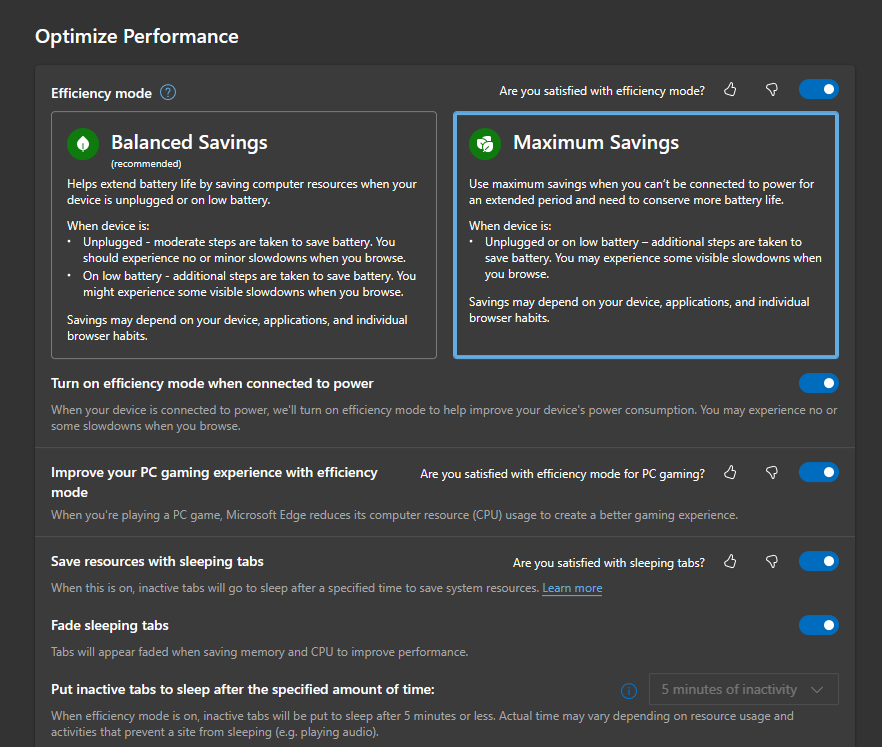
Task: Turn off PC gaming efficiency mode toggle
Action: click(x=818, y=472)
